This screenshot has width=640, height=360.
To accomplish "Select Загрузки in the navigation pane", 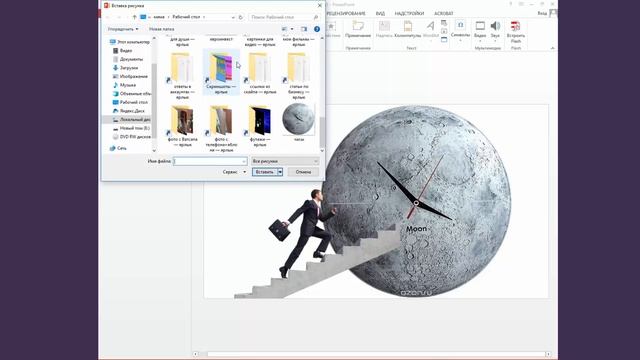I will click(125, 68).
